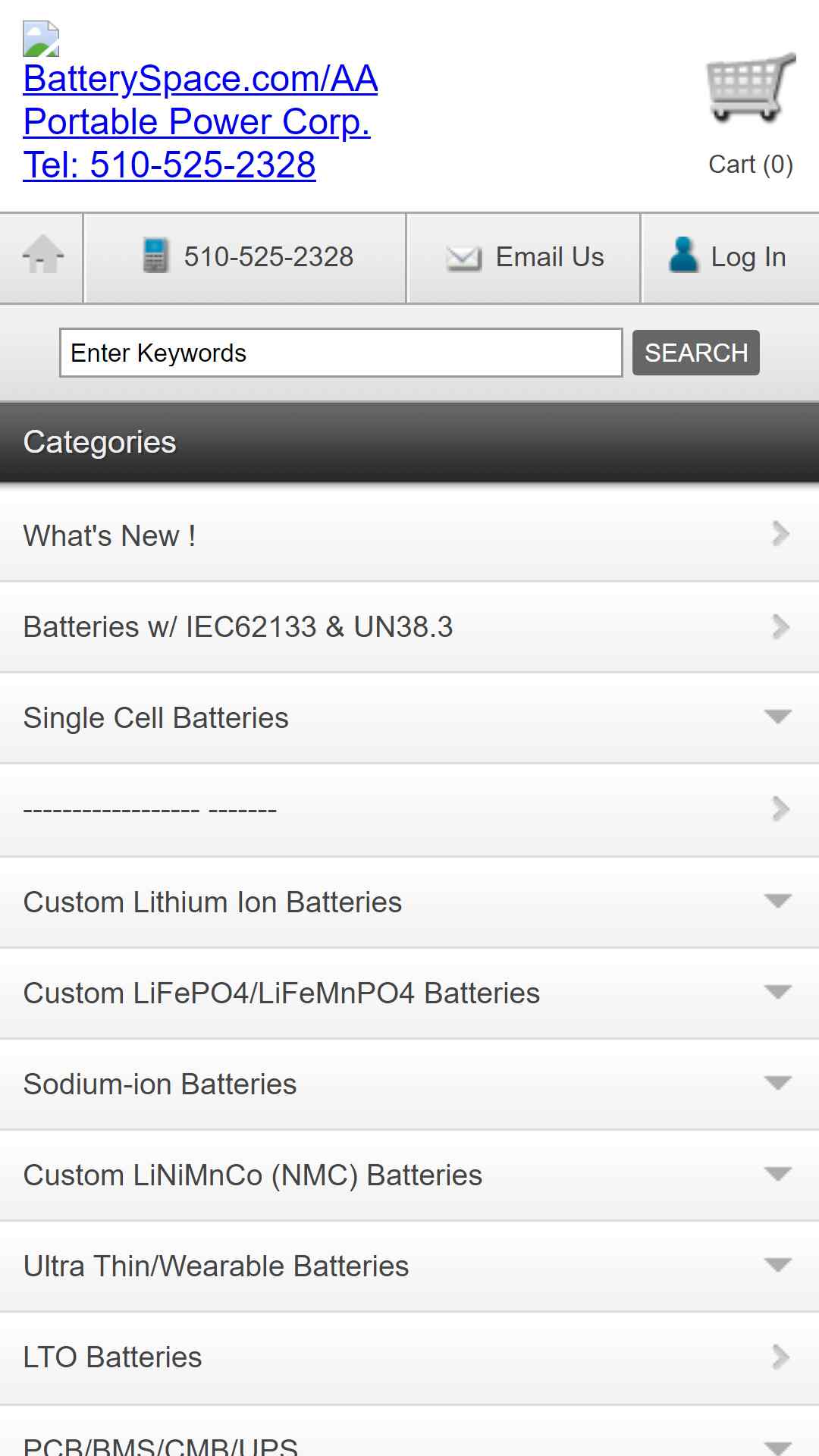Click the Enter Keywords search field
The height and width of the screenshot is (1456, 819).
click(341, 353)
